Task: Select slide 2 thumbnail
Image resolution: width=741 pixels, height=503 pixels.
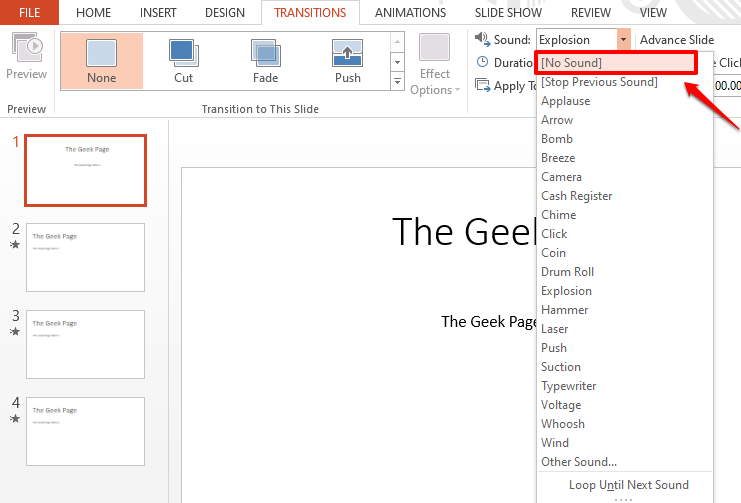Action: tap(86, 258)
